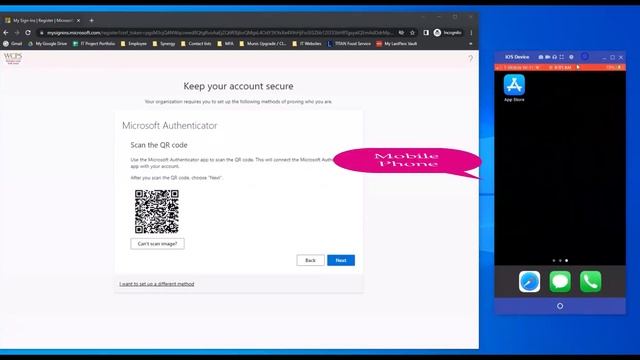The image size is (640, 360).
Task: Open settings gear in iOS Device titlebar
Action: tap(571, 57)
